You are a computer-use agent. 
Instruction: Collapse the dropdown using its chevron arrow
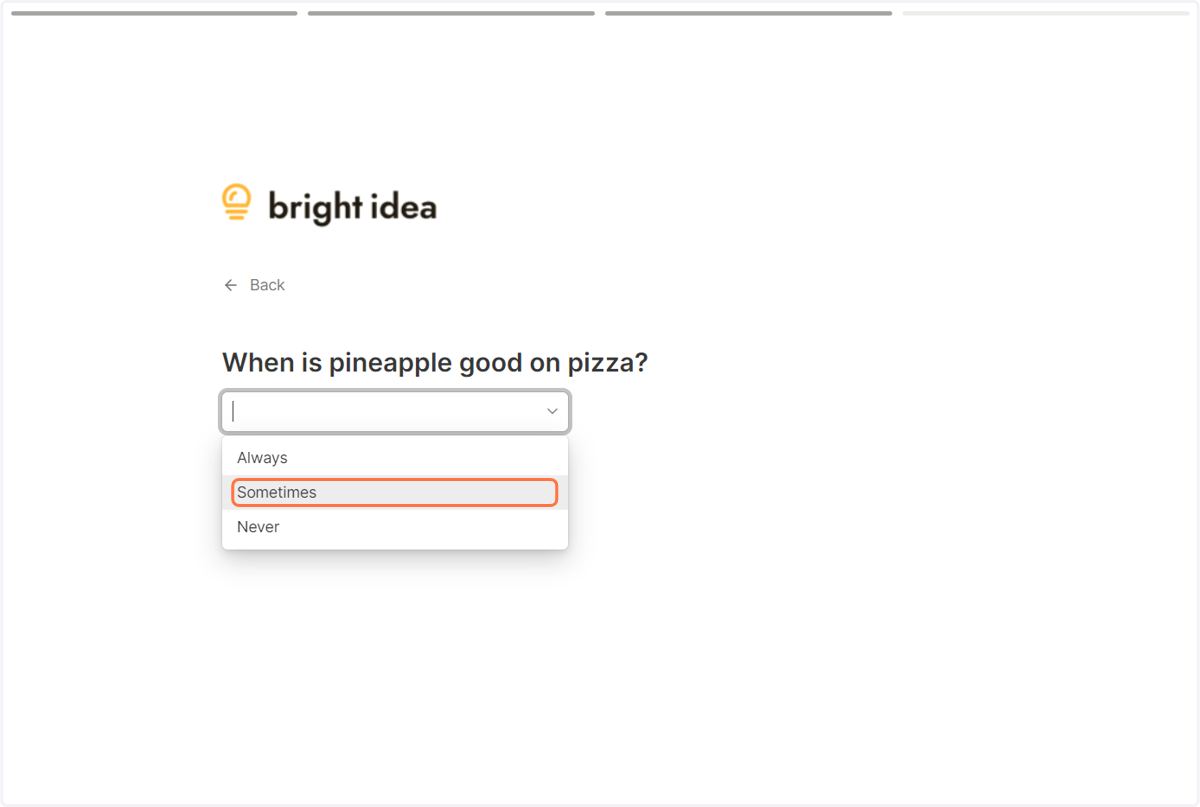552,411
